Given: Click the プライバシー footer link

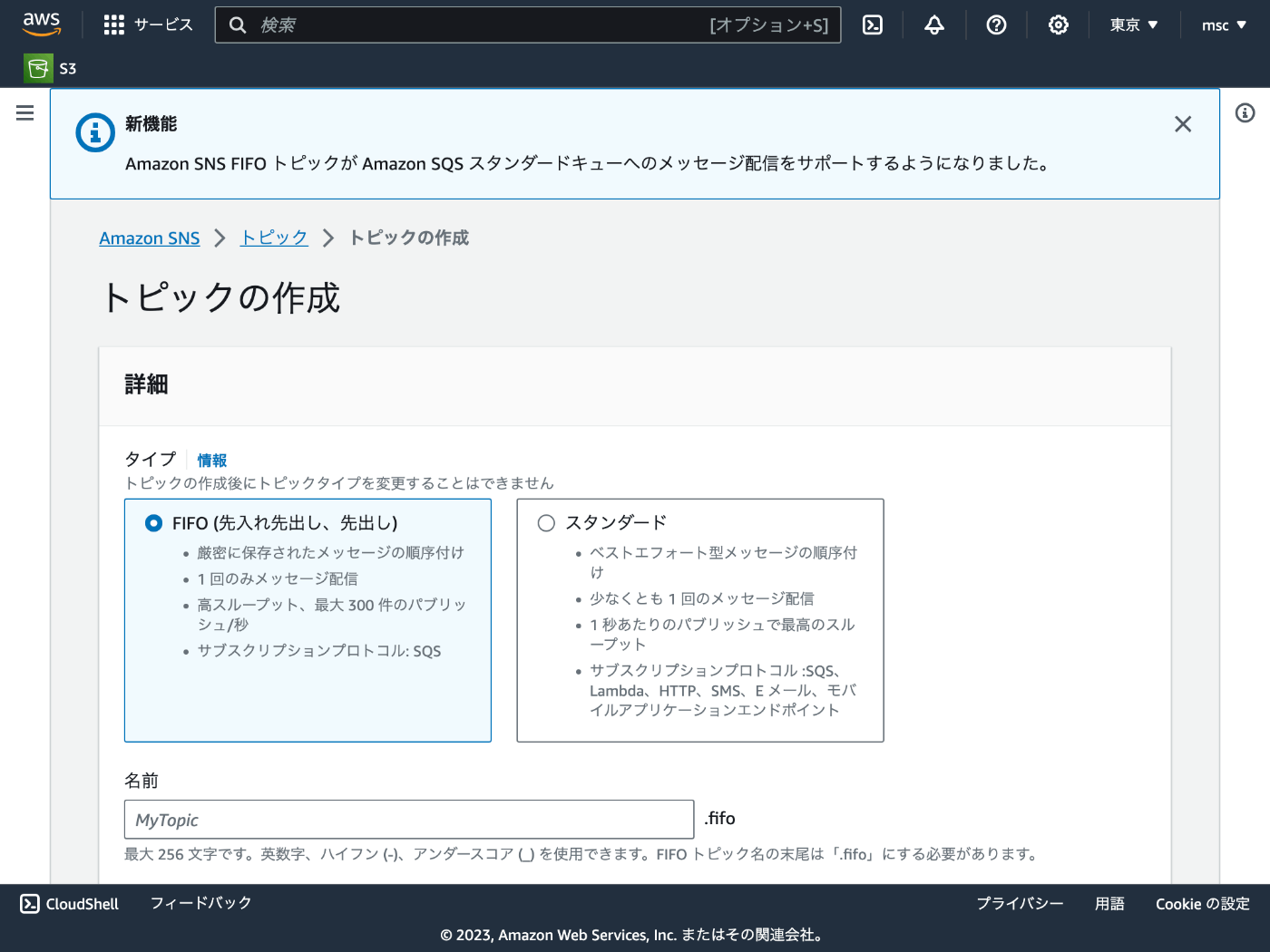Looking at the screenshot, I should coord(1020,903).
